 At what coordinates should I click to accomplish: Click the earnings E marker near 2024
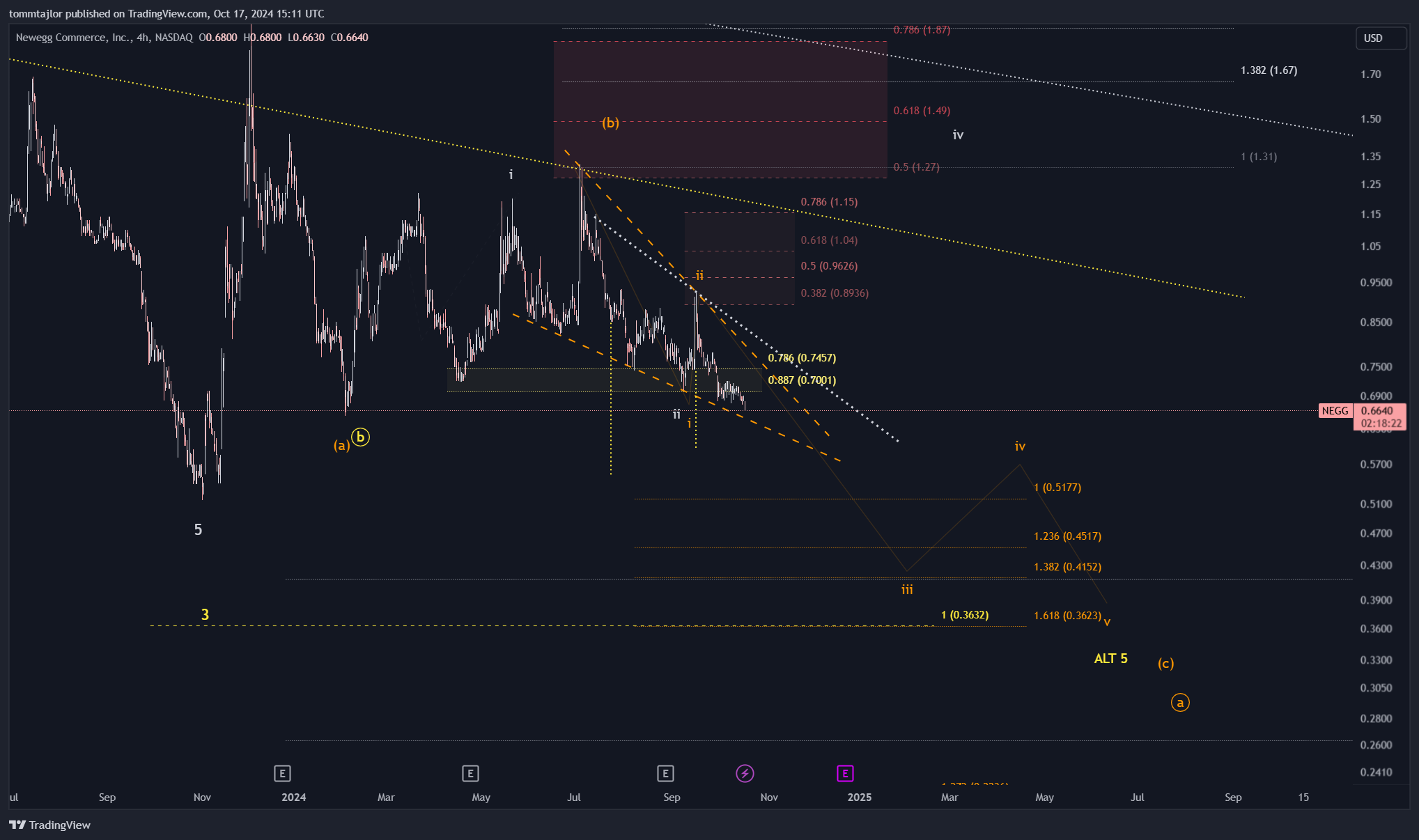282,773
